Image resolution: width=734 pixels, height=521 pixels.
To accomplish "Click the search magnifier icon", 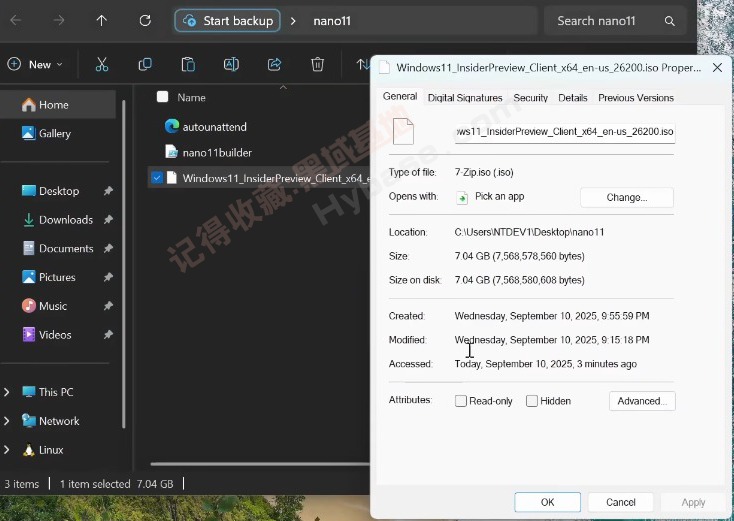I will [669, 21].
